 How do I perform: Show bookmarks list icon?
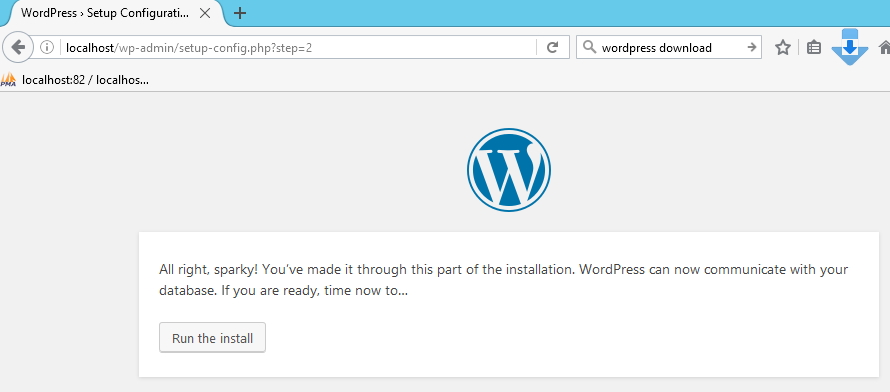(814, 48)
